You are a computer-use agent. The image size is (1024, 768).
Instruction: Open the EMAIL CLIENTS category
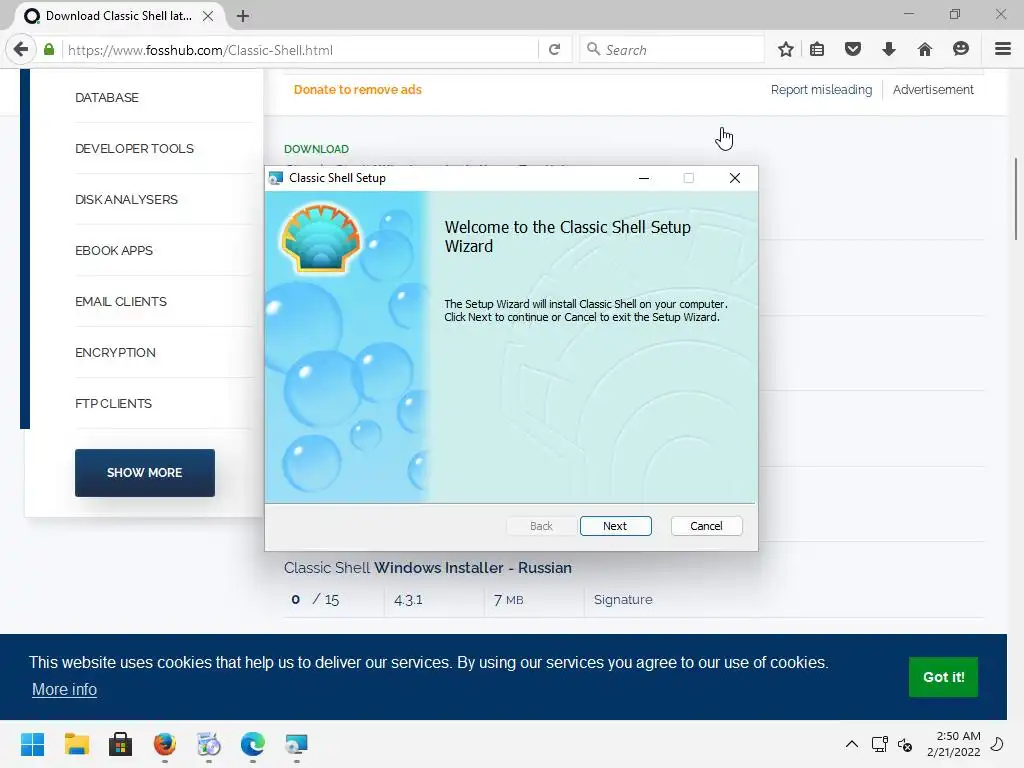(x=121, y=302)
